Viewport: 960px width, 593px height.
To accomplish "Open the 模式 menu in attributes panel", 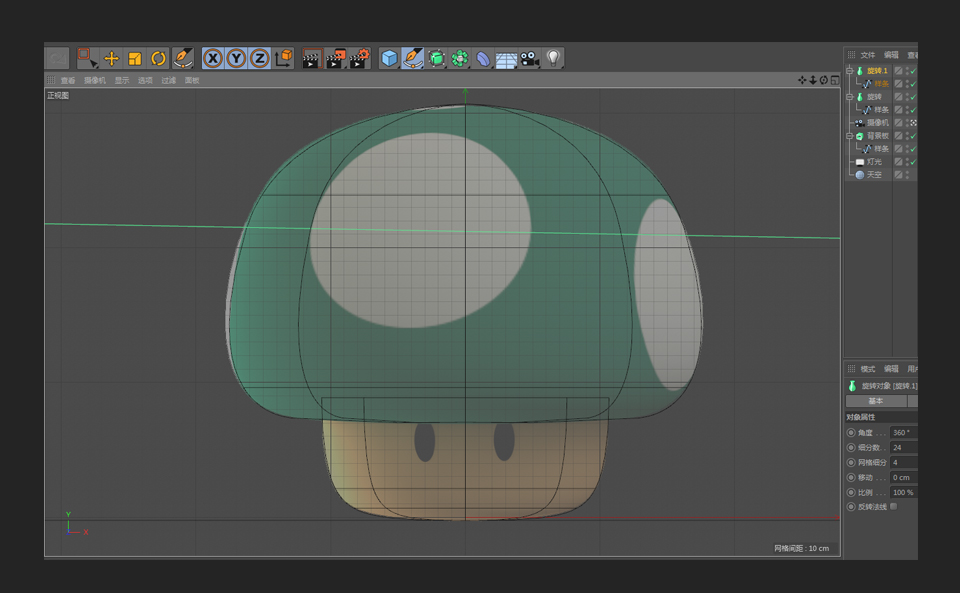I will point(867,369).
